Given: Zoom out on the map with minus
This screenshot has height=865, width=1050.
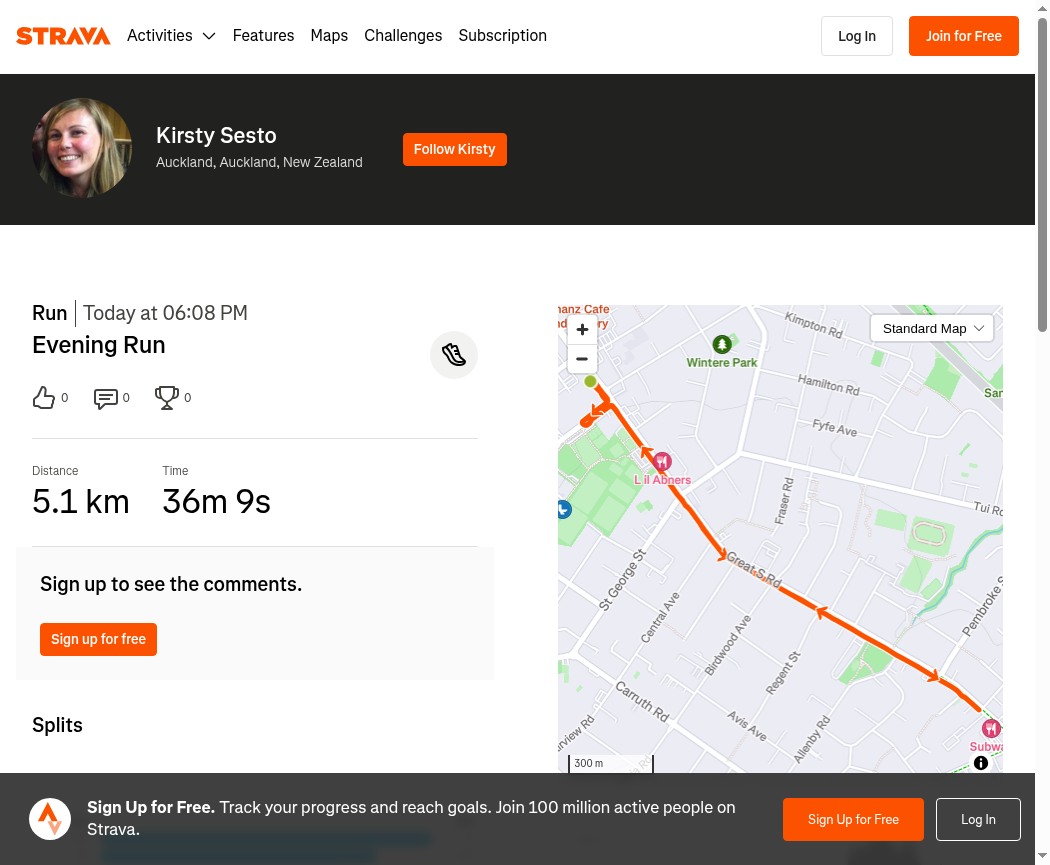Looking at the screenshot, I should (582, 359).
